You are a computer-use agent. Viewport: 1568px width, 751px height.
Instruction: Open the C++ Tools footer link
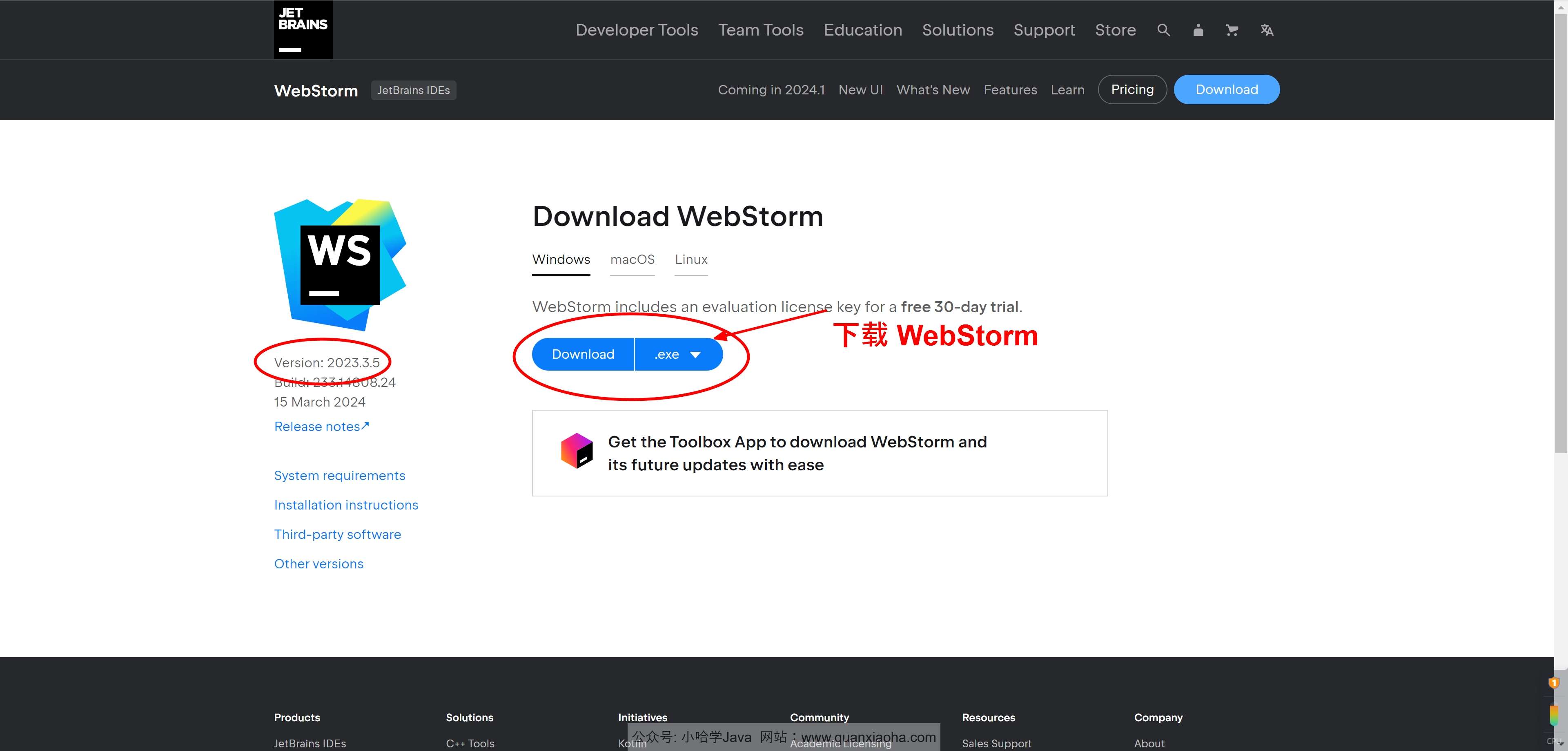(470, 743)
